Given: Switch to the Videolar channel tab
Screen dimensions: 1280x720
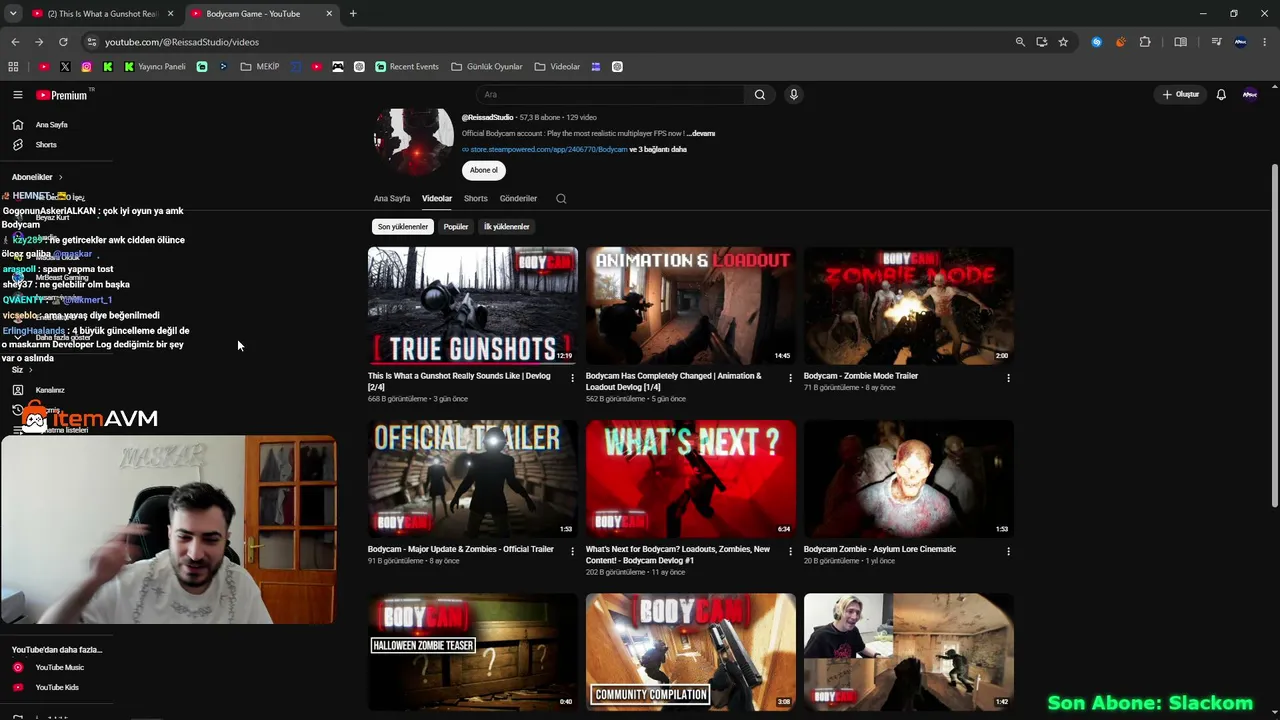Looking at the screenshot, I should (x=437, y=199).
